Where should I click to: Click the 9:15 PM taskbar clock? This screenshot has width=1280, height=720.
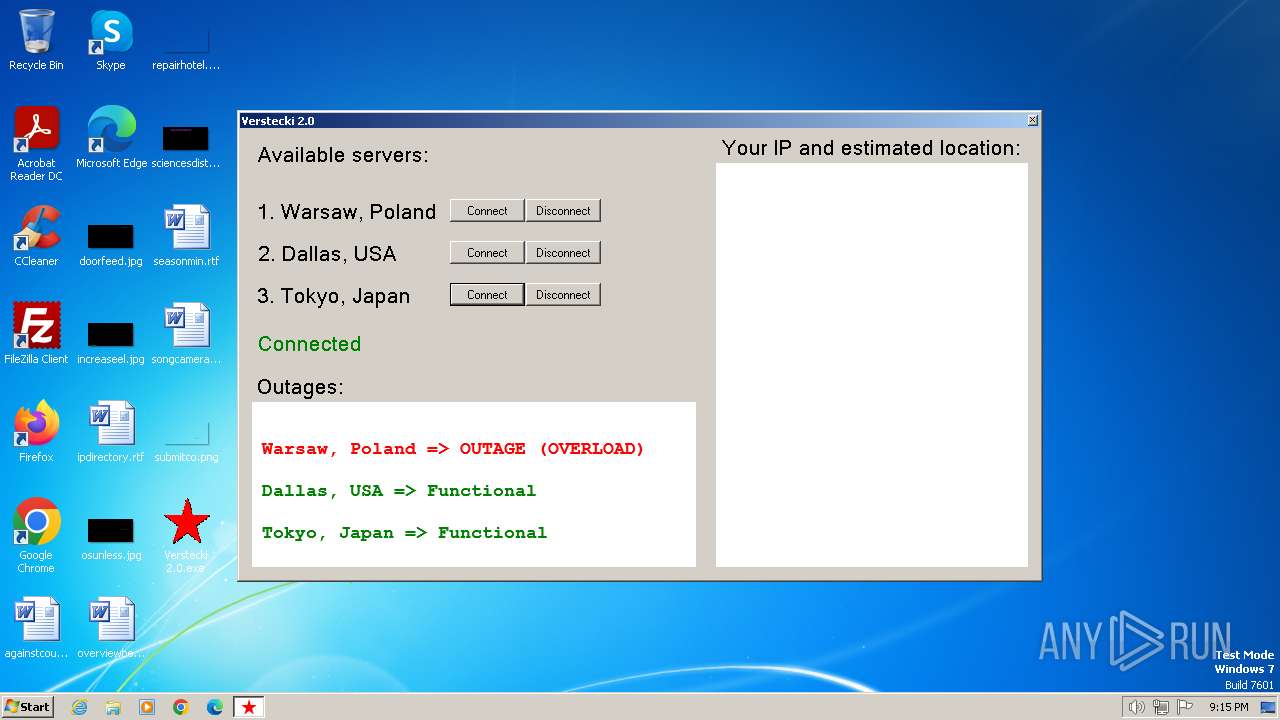(1229, 707)
